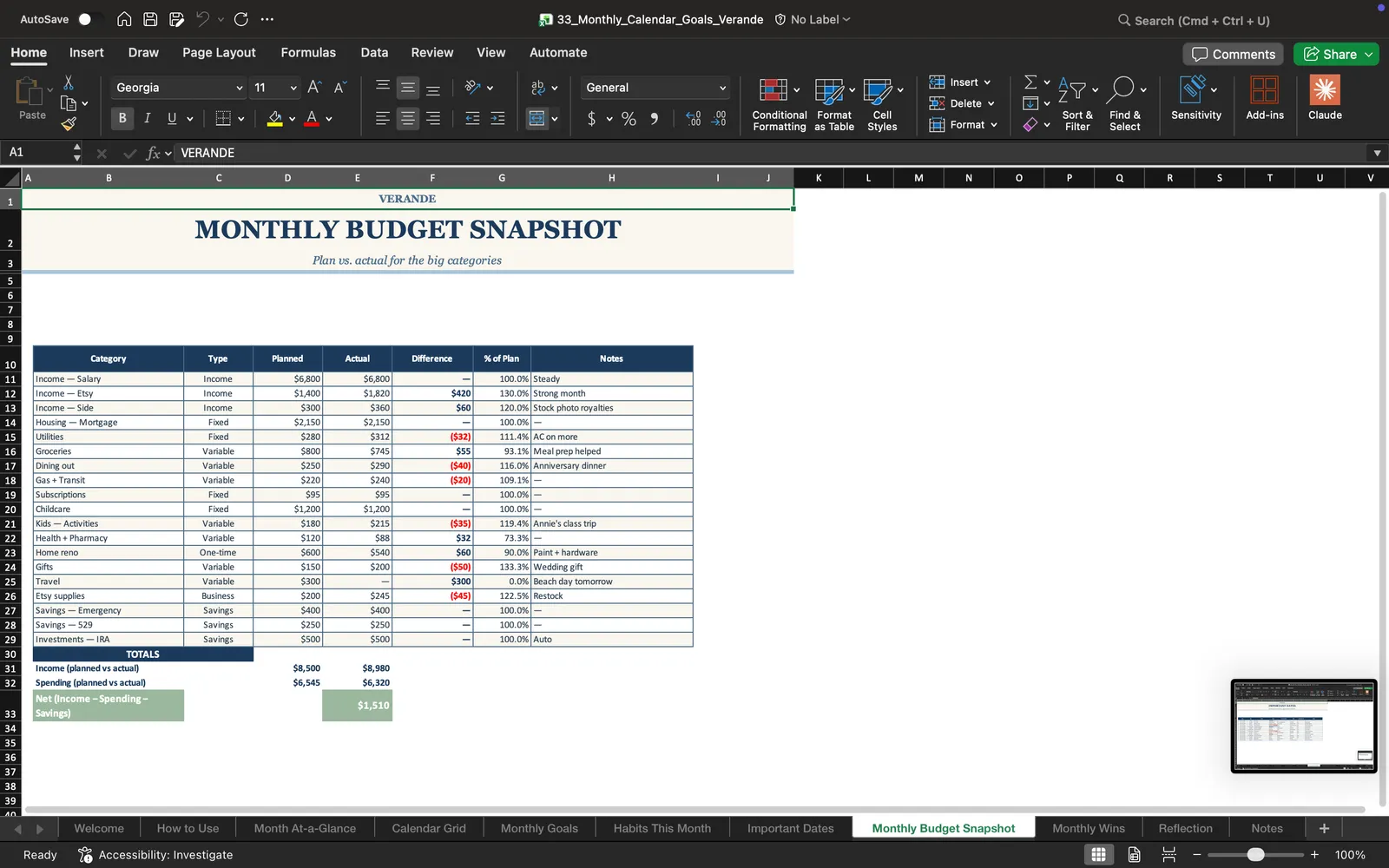1389x868 pixels.
Task: Click the Redo icon in title bar
Action: (241, 19)
